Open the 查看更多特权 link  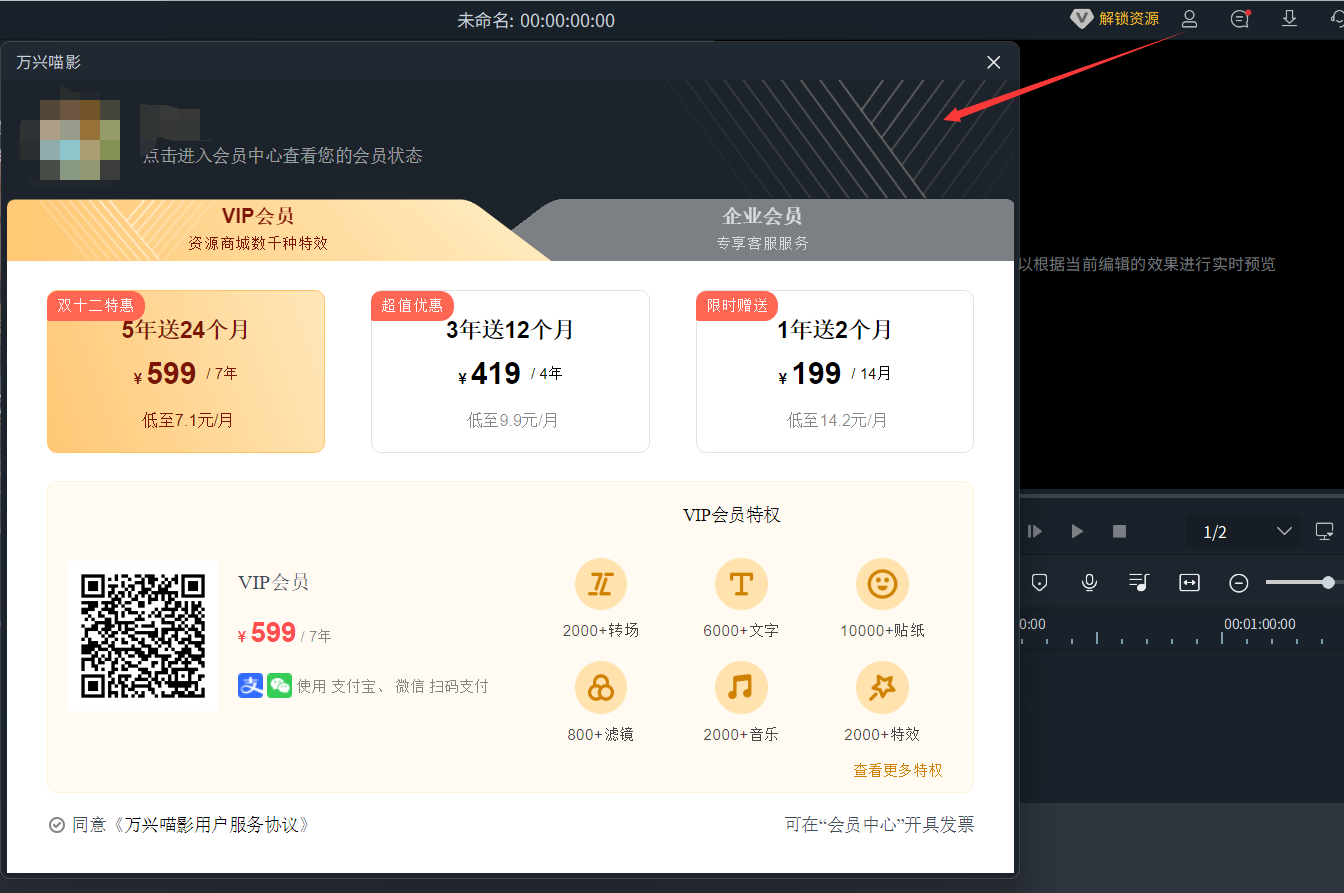898,770
